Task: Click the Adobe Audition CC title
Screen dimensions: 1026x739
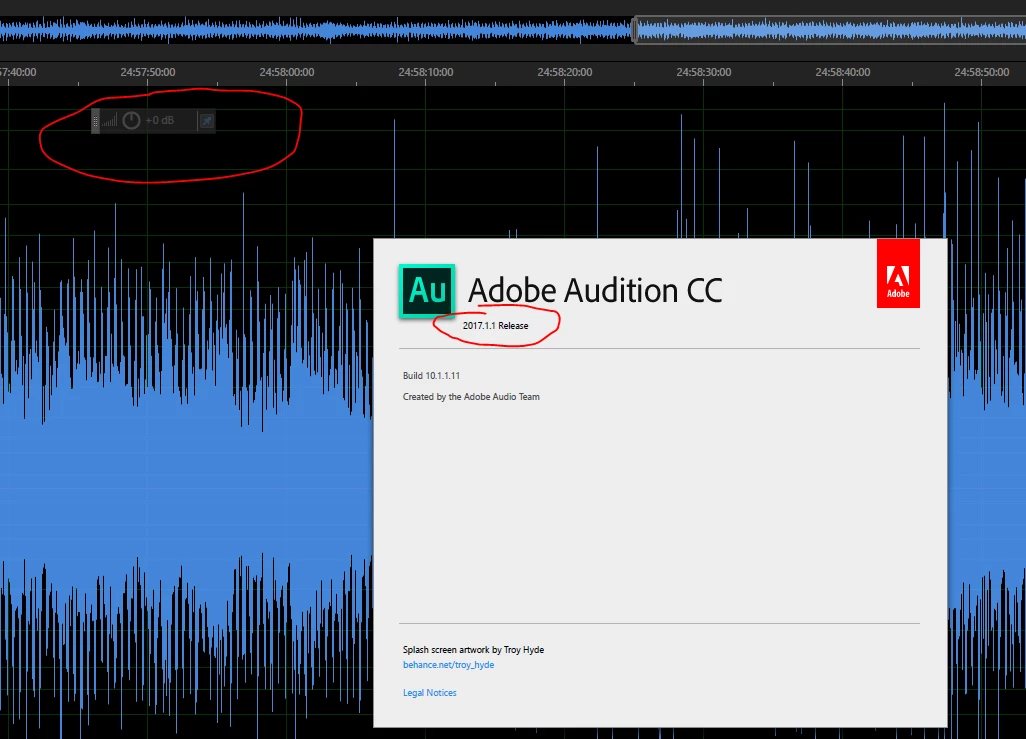Action: [x=595, y=290]
